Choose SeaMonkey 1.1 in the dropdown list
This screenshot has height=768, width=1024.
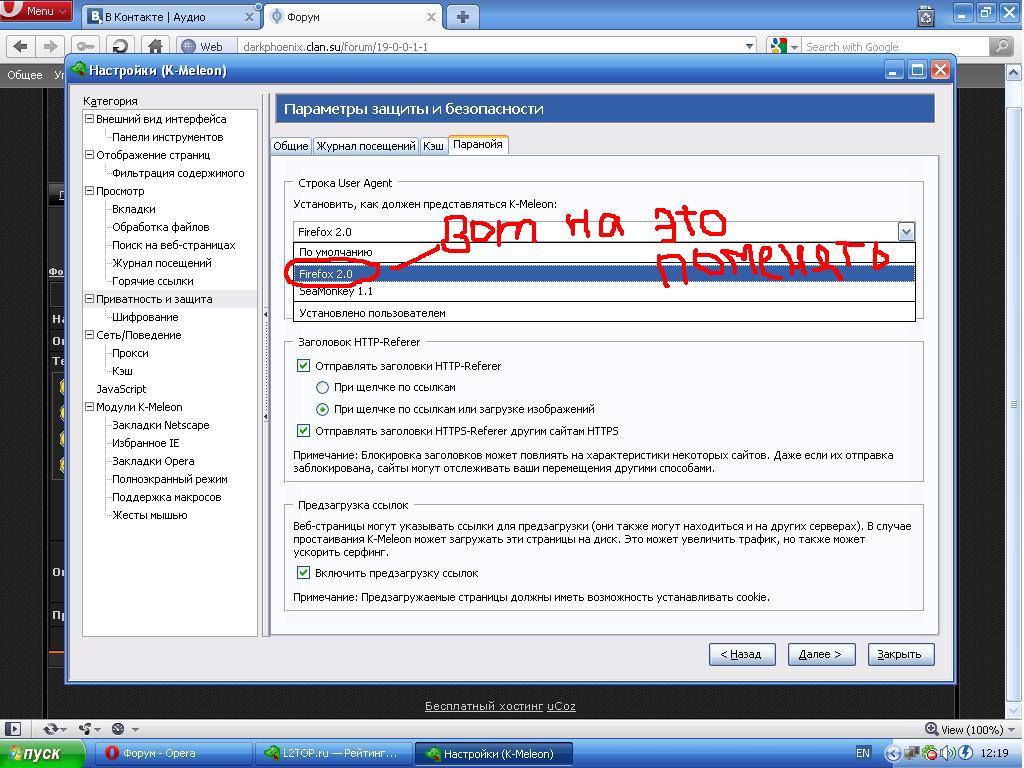click(x=605, y=292)
